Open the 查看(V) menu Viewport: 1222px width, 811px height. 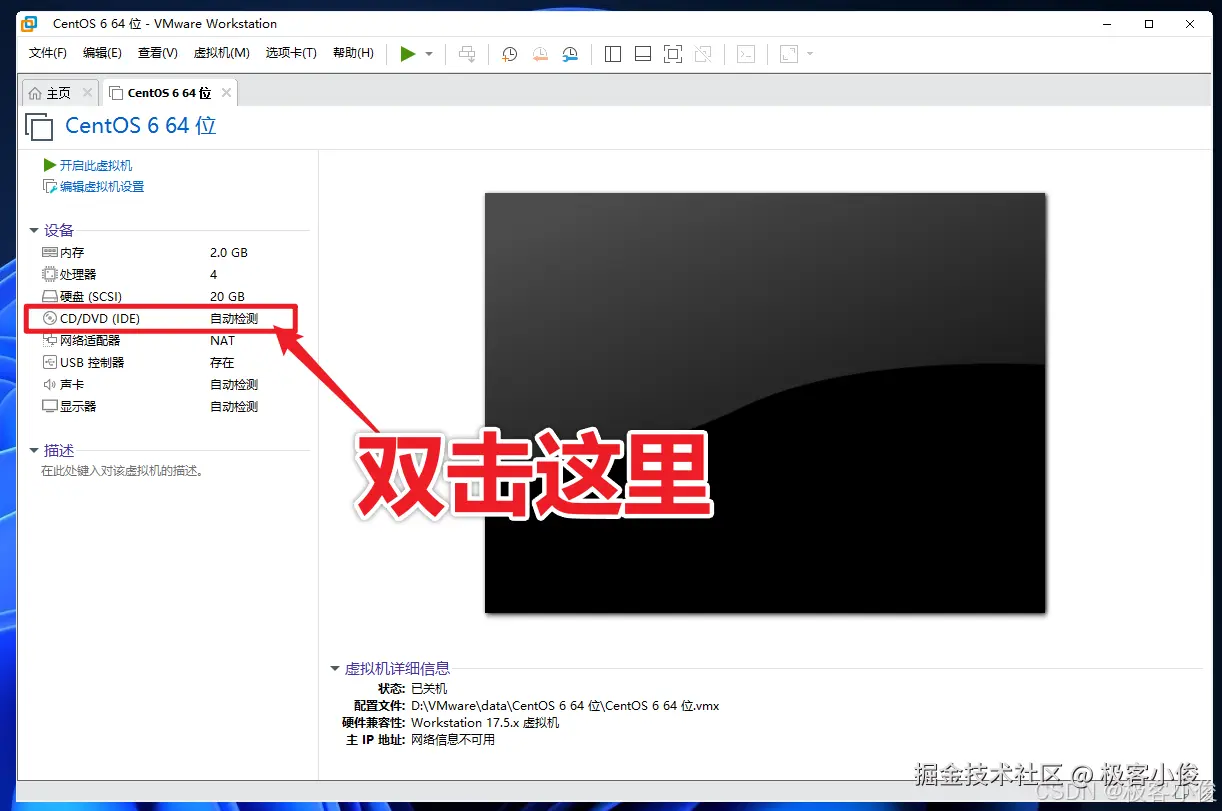coord(157,53)
